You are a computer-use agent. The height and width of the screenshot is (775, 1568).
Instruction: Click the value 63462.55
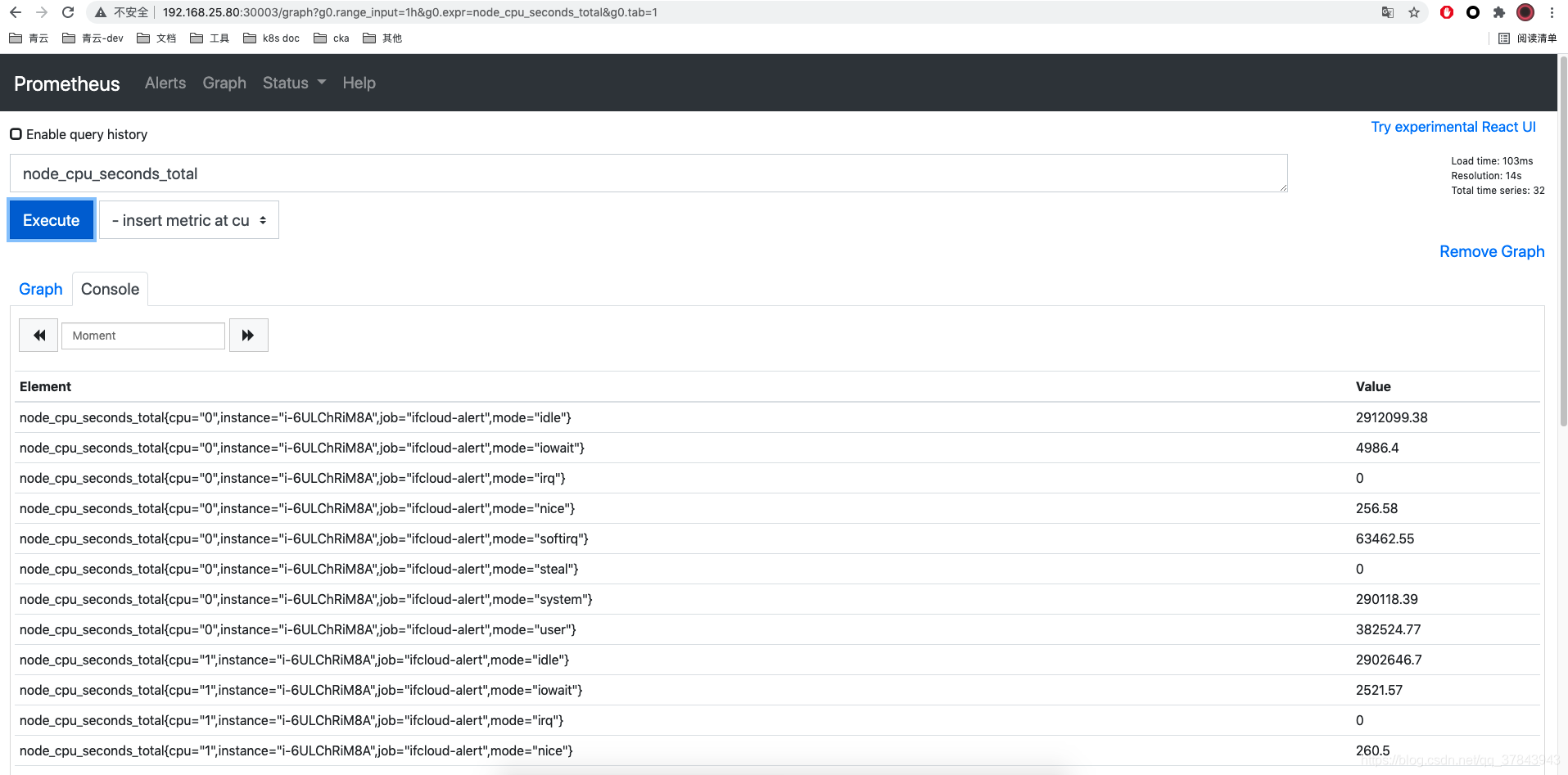(x=1385, y=538)
